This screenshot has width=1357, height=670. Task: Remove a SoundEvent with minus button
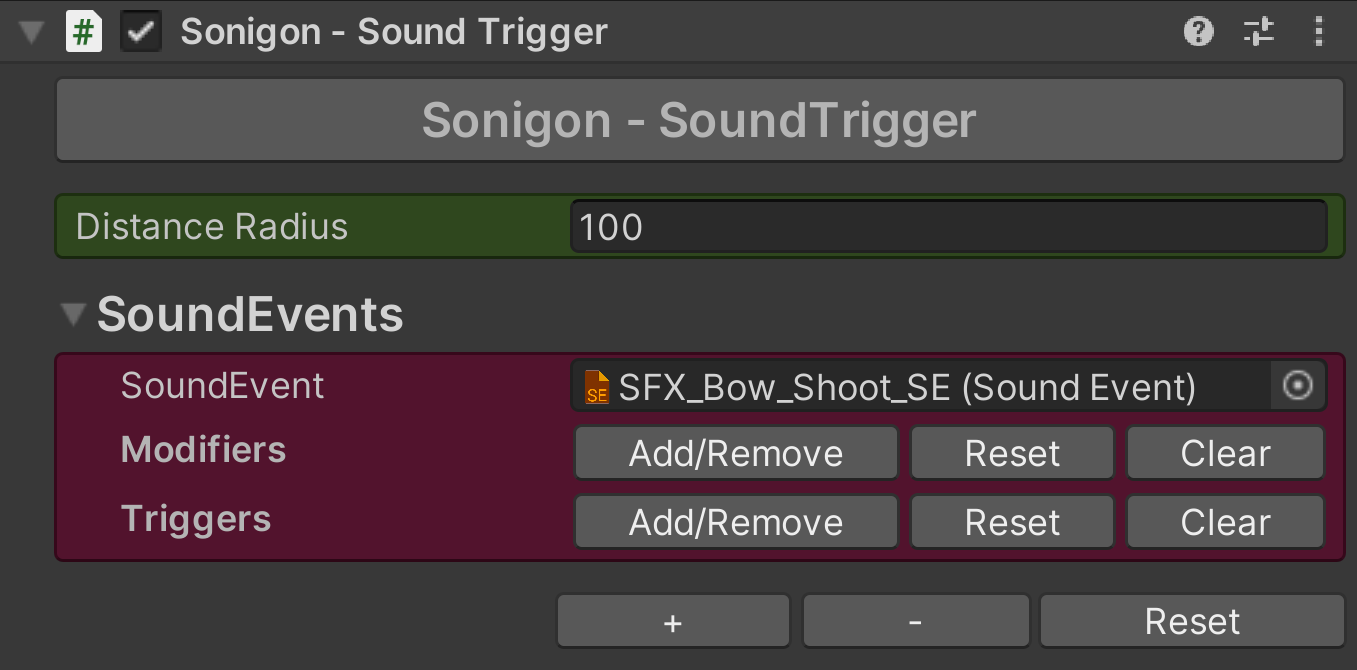[x=915, y=622]
